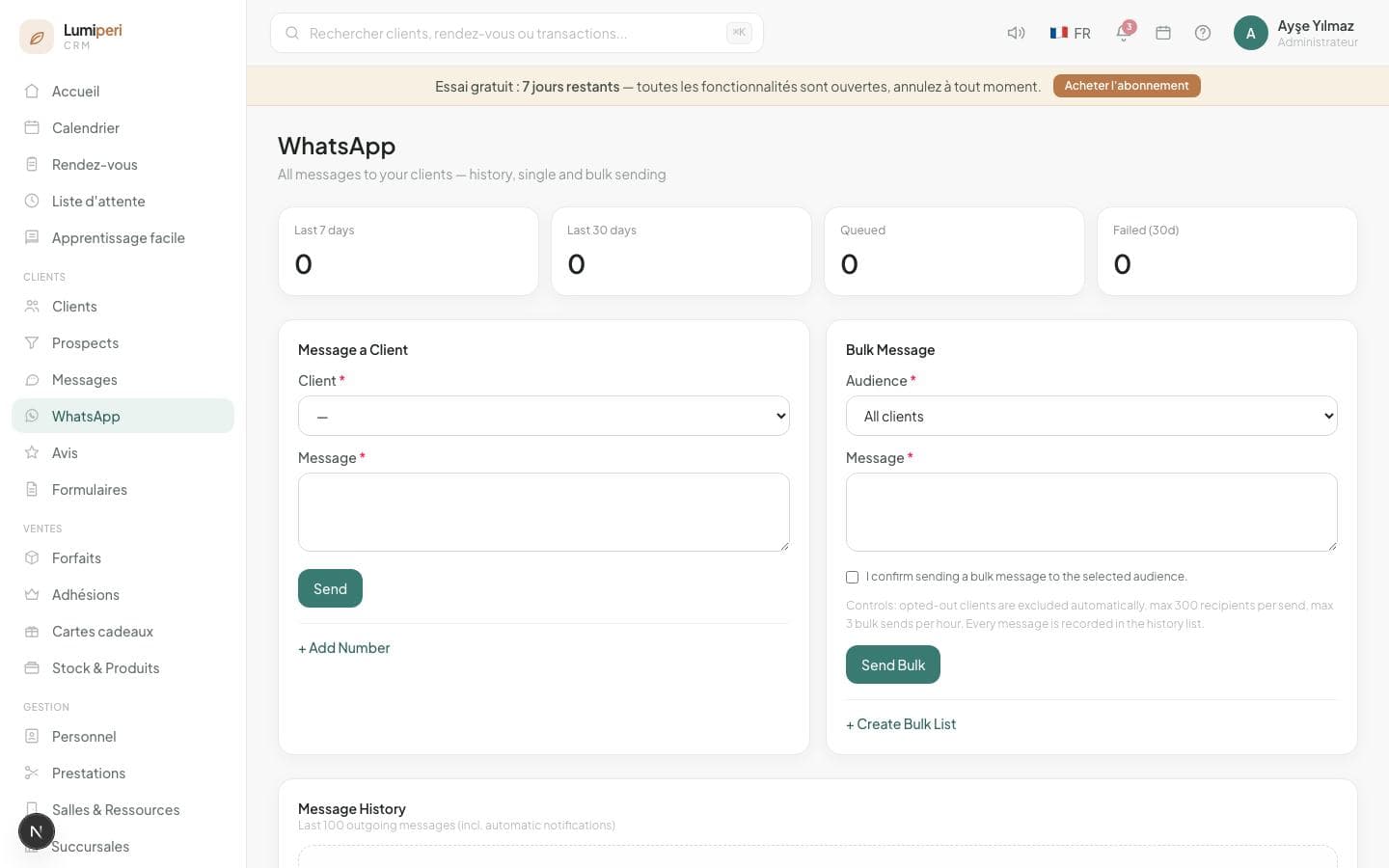Click the Last 7 days stat card
Viewport: 1389px width, 868px height.
pyautogui.click(x=408, y=251)
